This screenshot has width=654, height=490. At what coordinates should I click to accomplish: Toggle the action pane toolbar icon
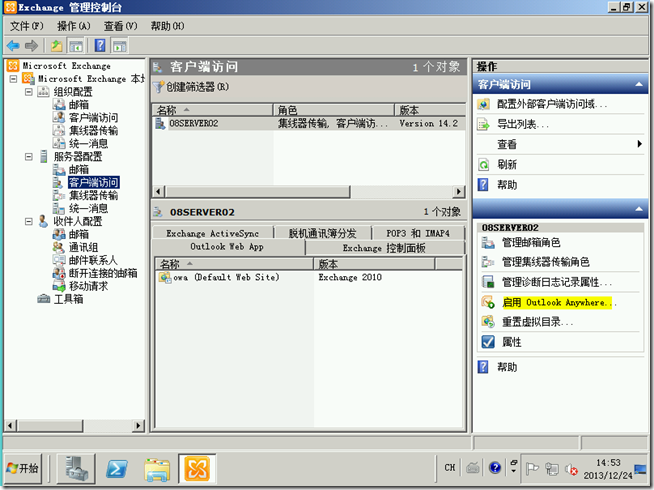[120, 46]
